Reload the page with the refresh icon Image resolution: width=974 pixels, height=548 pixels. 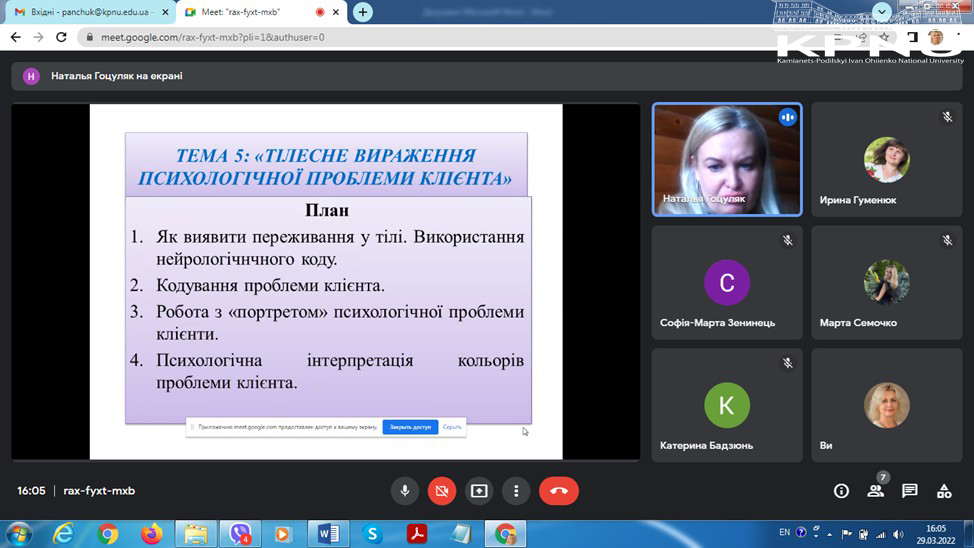point(61,37)
